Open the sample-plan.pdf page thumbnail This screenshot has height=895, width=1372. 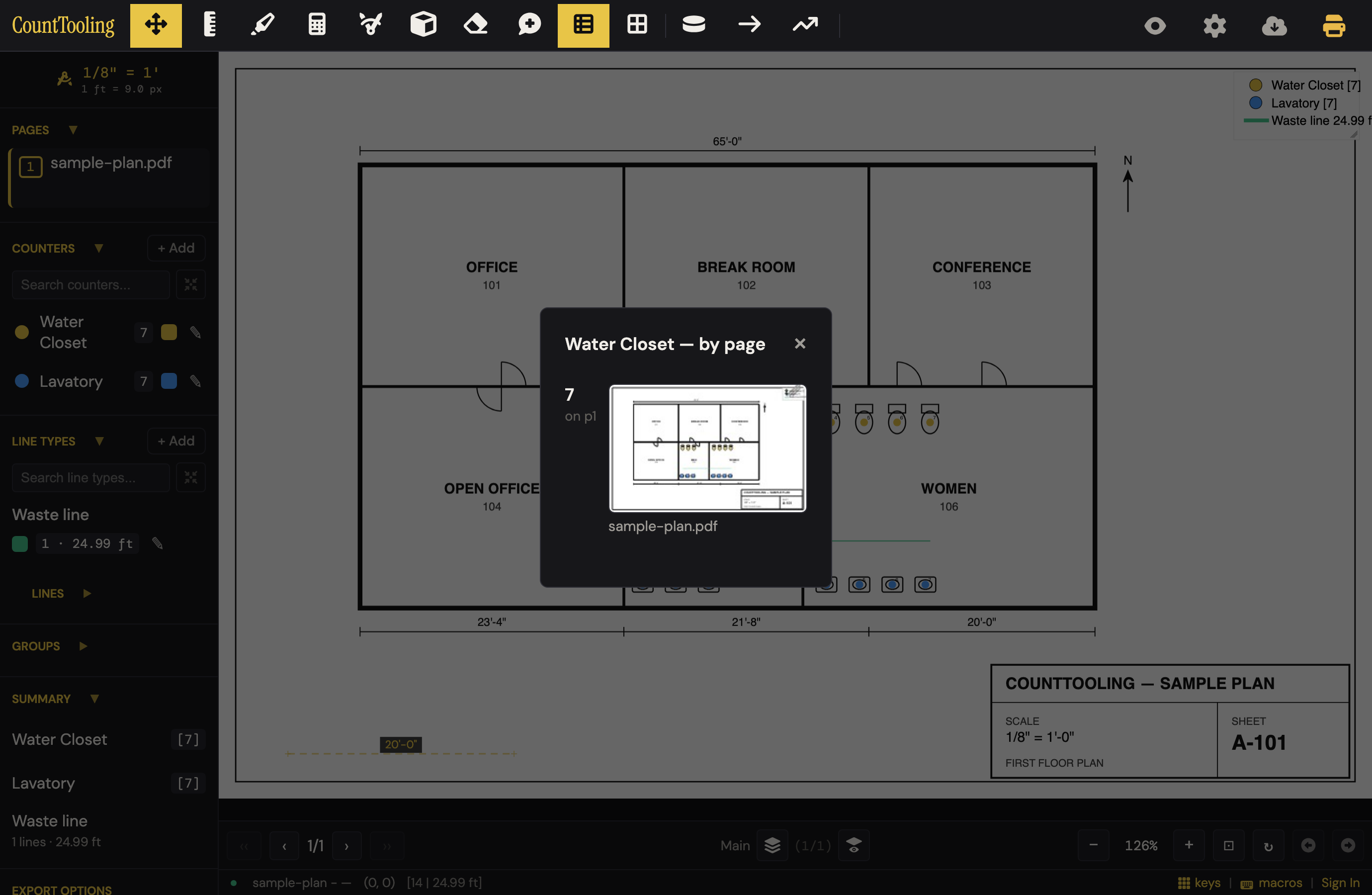pos(707,448)
